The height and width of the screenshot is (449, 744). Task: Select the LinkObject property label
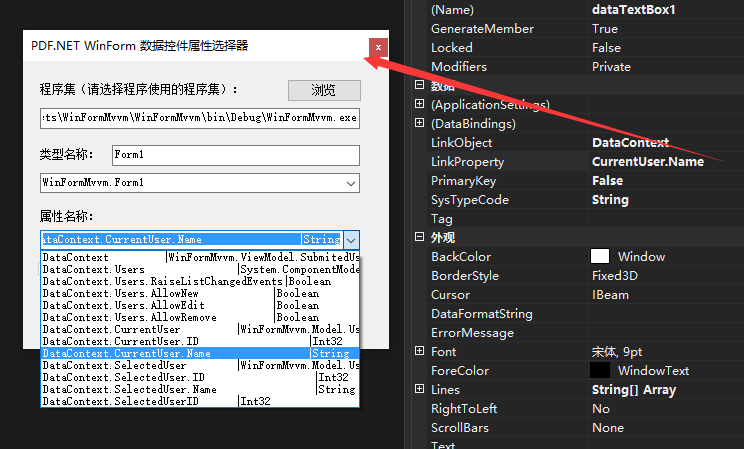461,143
